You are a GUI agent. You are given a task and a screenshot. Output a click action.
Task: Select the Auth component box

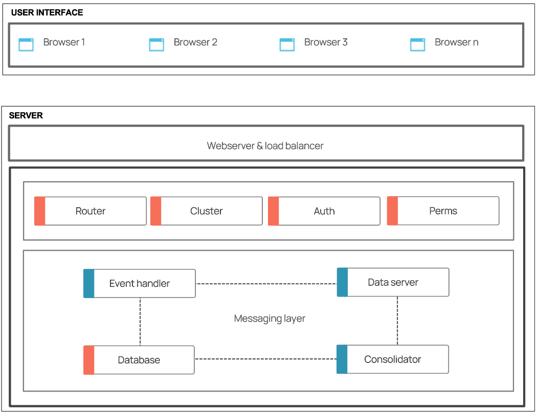[x=324, y=211]
